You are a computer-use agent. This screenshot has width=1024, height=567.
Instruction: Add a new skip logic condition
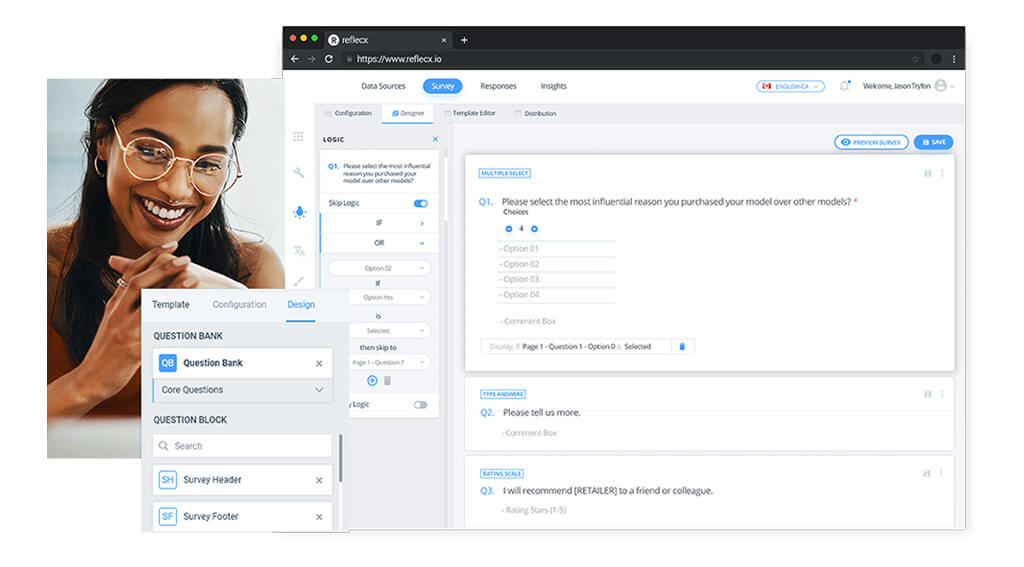(372, 380)
